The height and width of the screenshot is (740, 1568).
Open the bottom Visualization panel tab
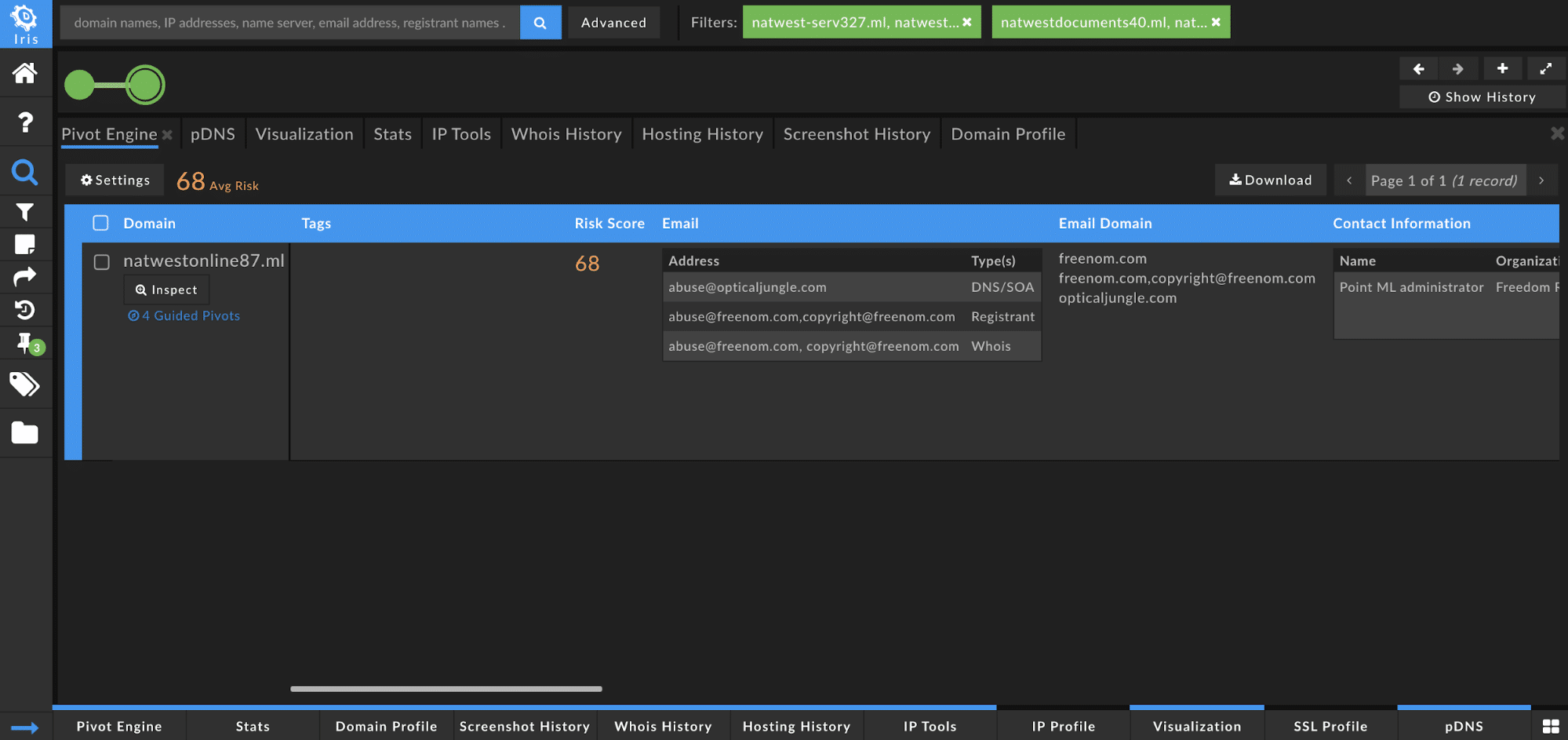(x=1197, y=726)
